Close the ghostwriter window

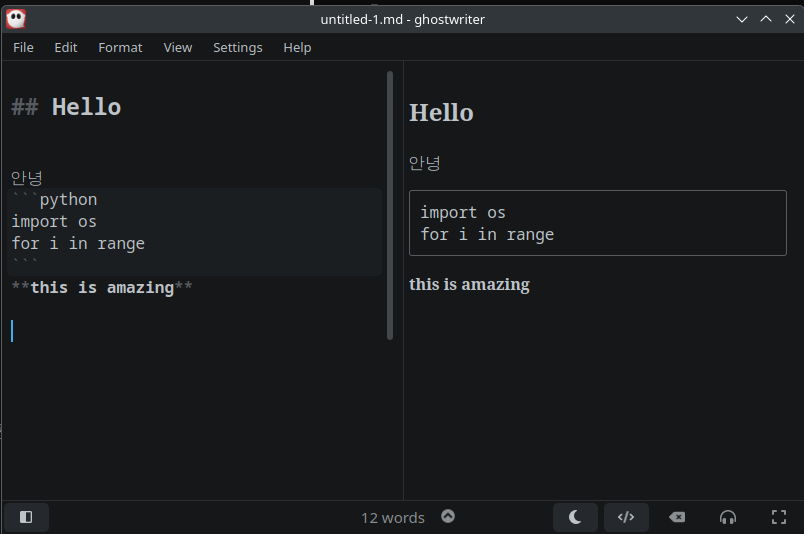coord(790,19)
